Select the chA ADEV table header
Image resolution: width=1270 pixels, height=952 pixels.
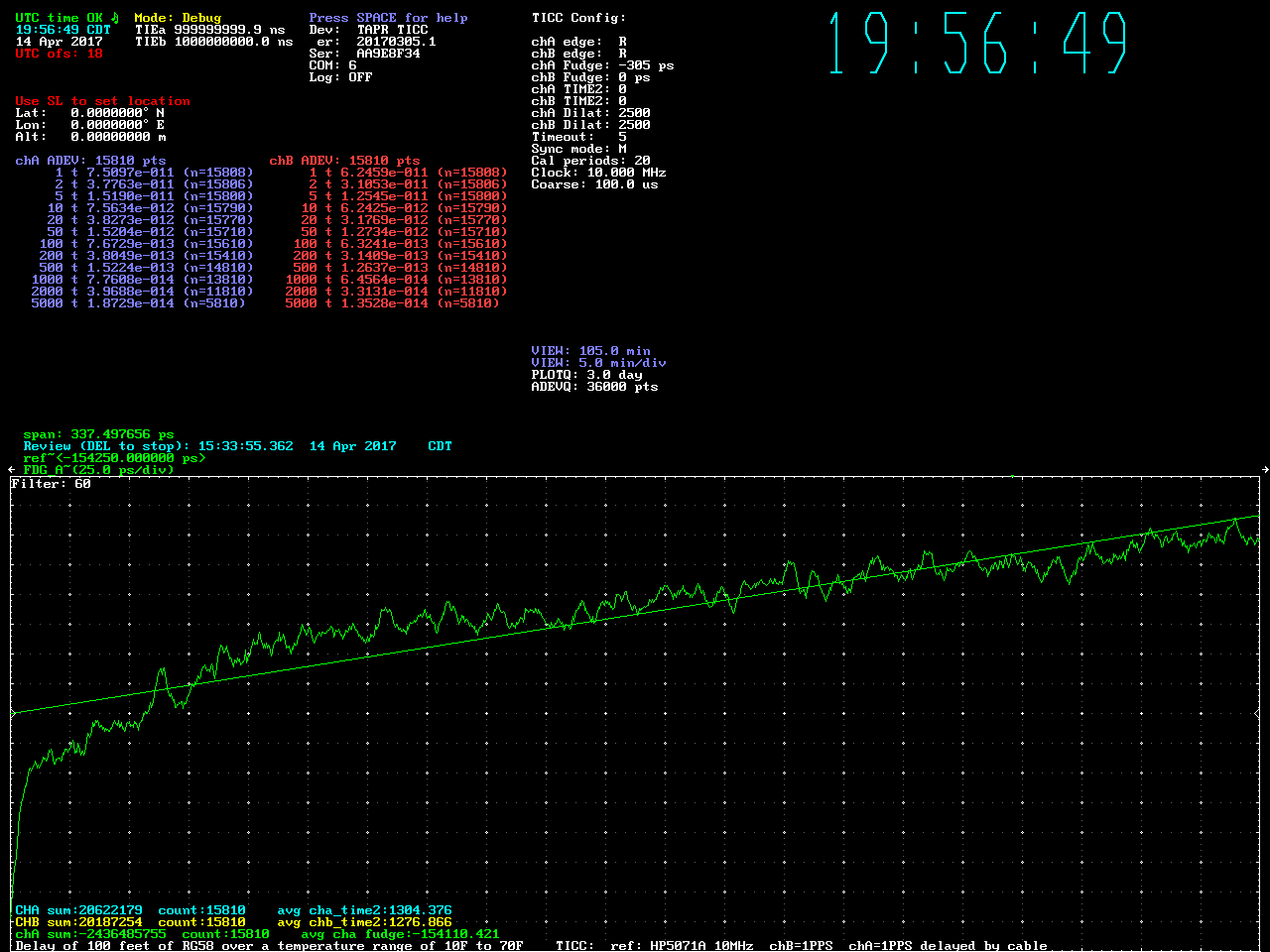(x=90, y=161)
